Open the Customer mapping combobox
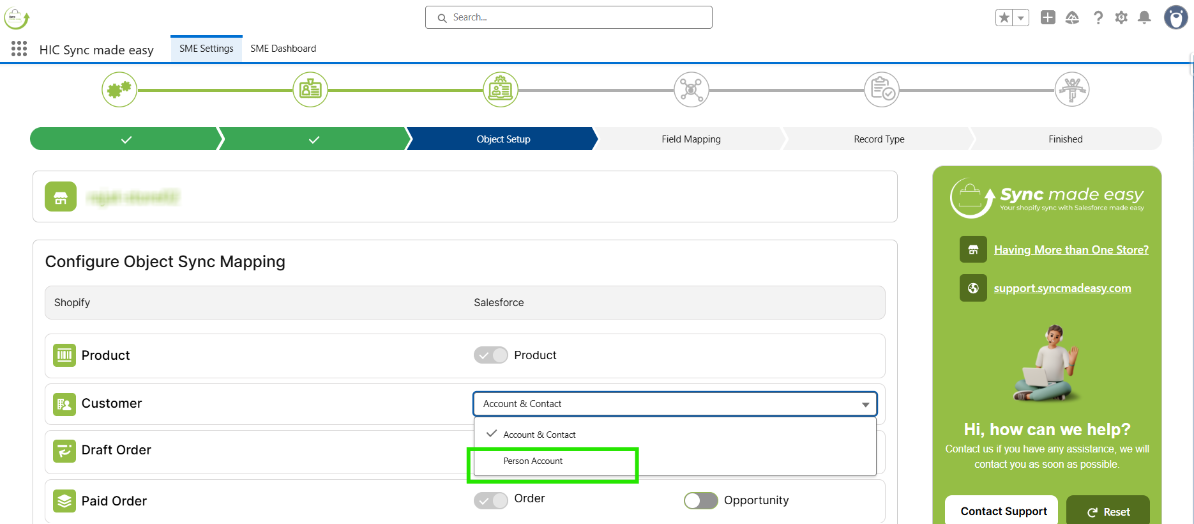 click(675, 404)
